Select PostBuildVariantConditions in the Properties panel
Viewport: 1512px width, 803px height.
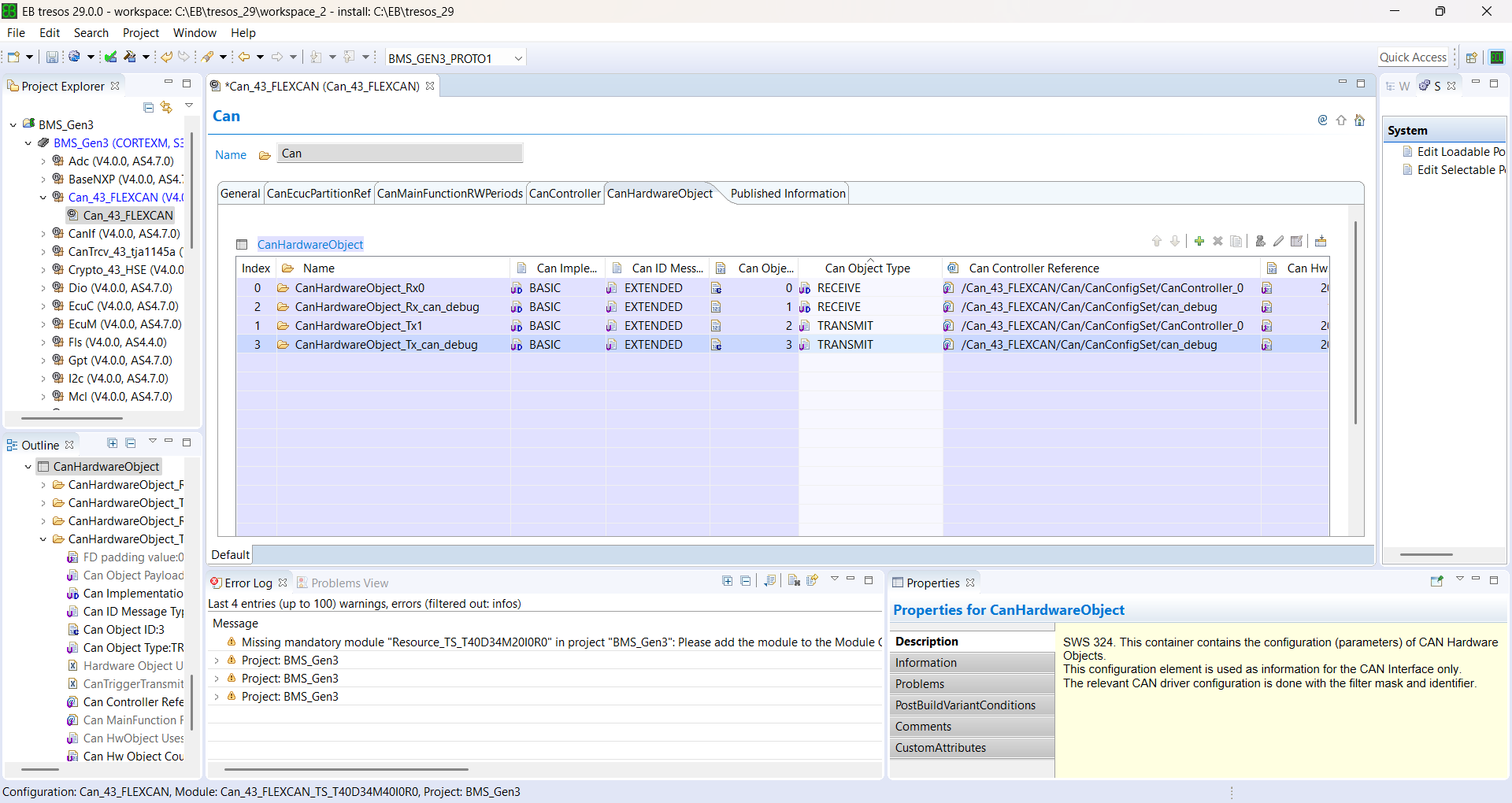click(965, 705)
